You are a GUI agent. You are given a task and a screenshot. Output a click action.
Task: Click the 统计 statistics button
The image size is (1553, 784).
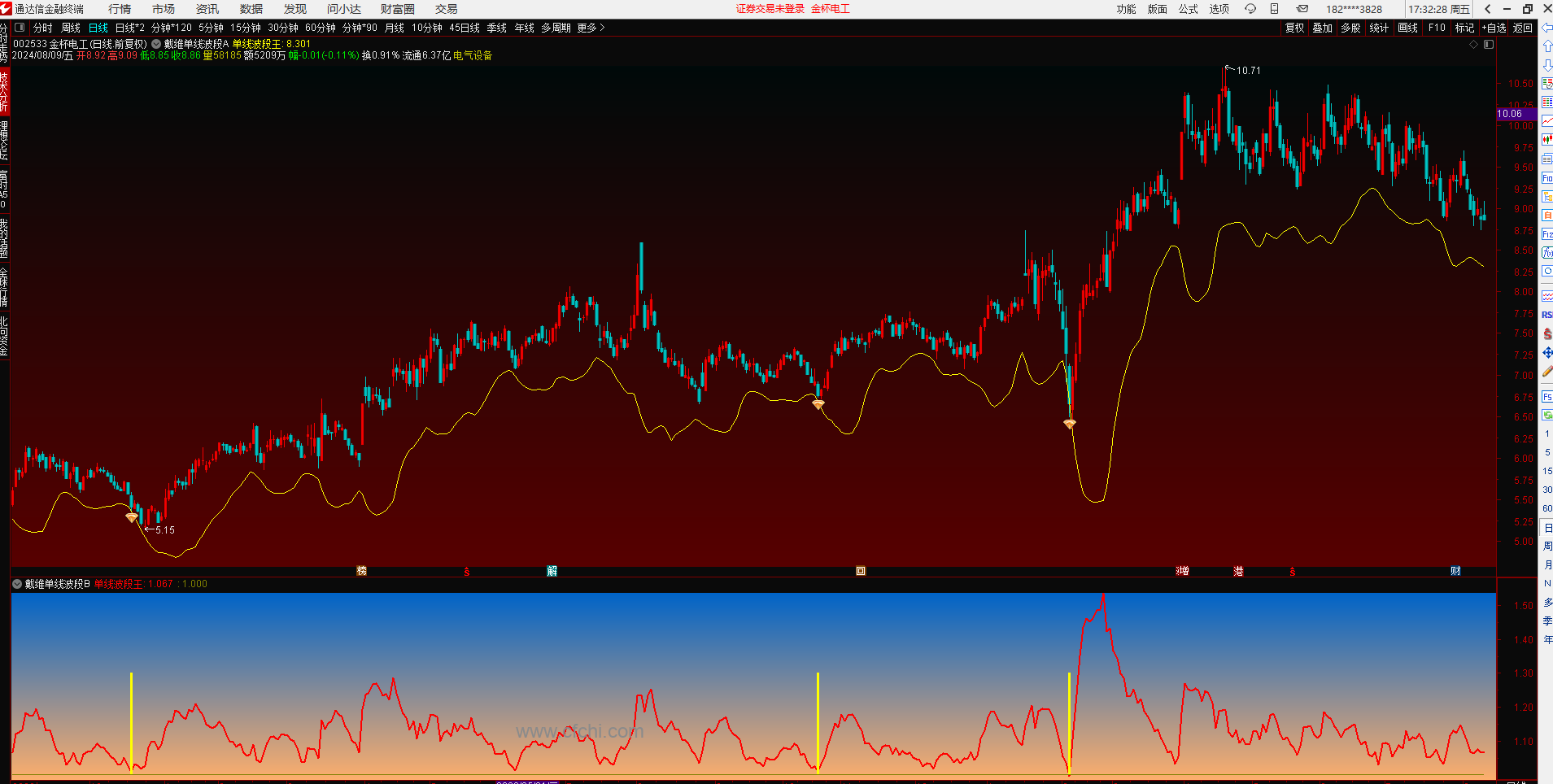[1379, 28]
